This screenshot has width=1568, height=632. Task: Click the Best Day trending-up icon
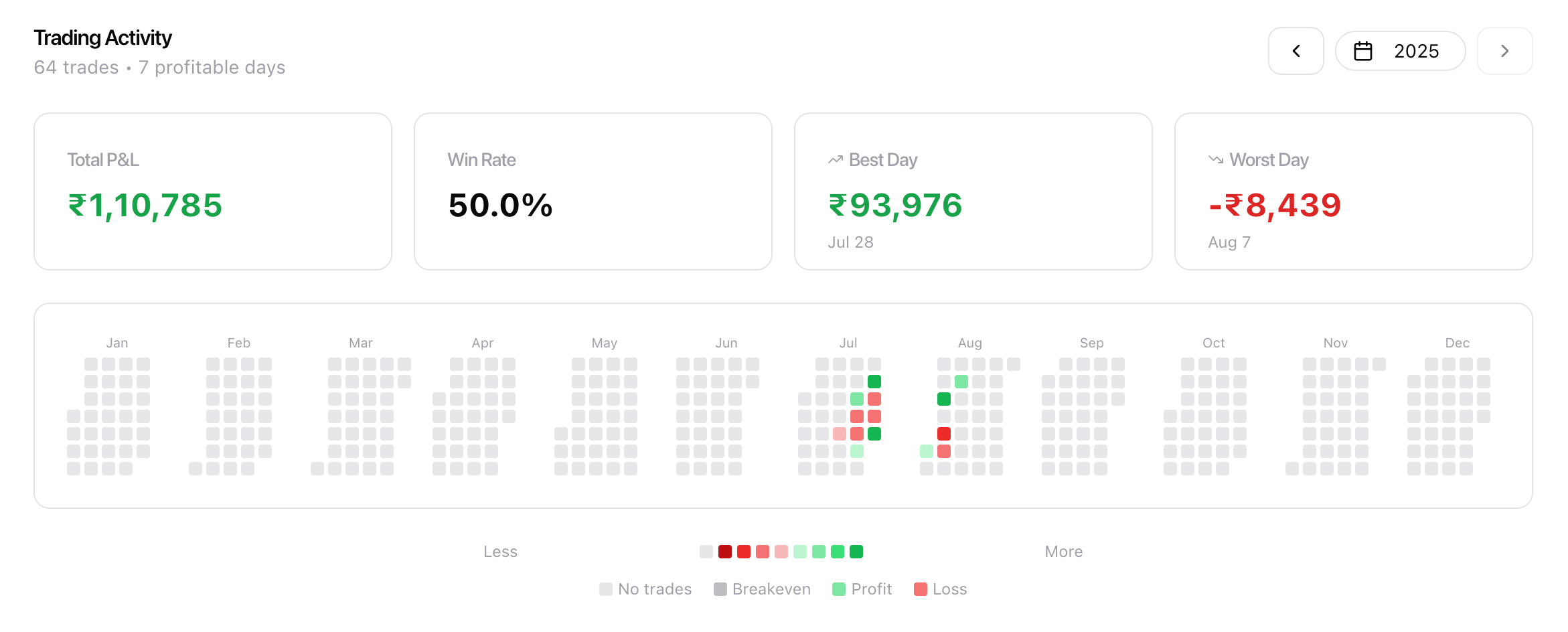pos(835,160)
